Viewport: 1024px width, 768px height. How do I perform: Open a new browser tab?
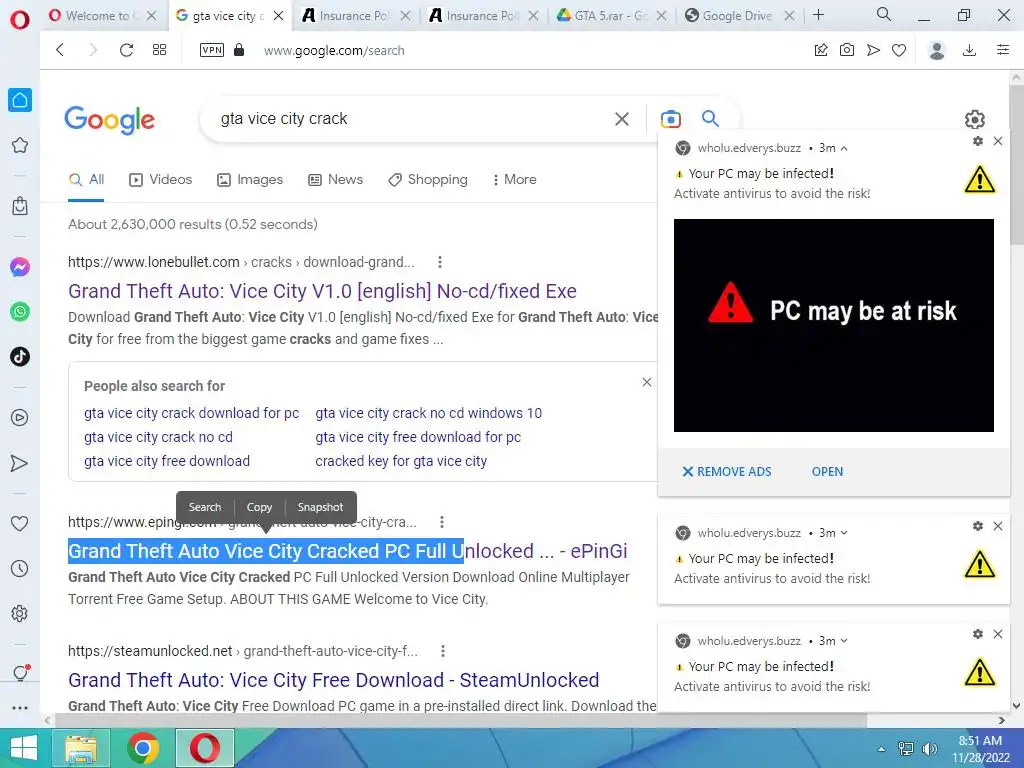pos(819,15)
